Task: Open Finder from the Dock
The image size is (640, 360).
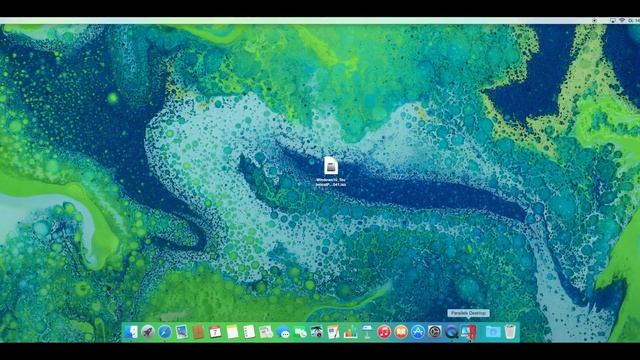Action: click(x=131, y=332)
